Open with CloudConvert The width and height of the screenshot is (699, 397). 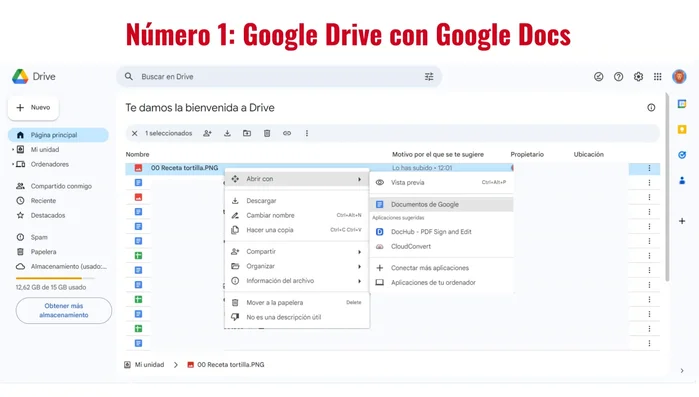pos(442,246)
